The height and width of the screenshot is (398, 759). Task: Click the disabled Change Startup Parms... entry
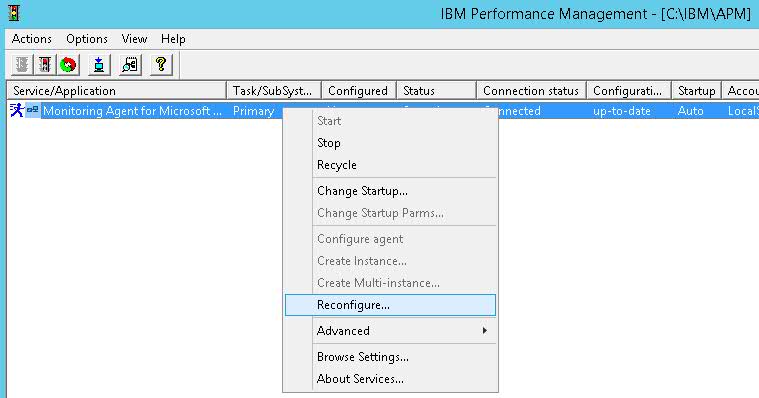pos(390,213)
